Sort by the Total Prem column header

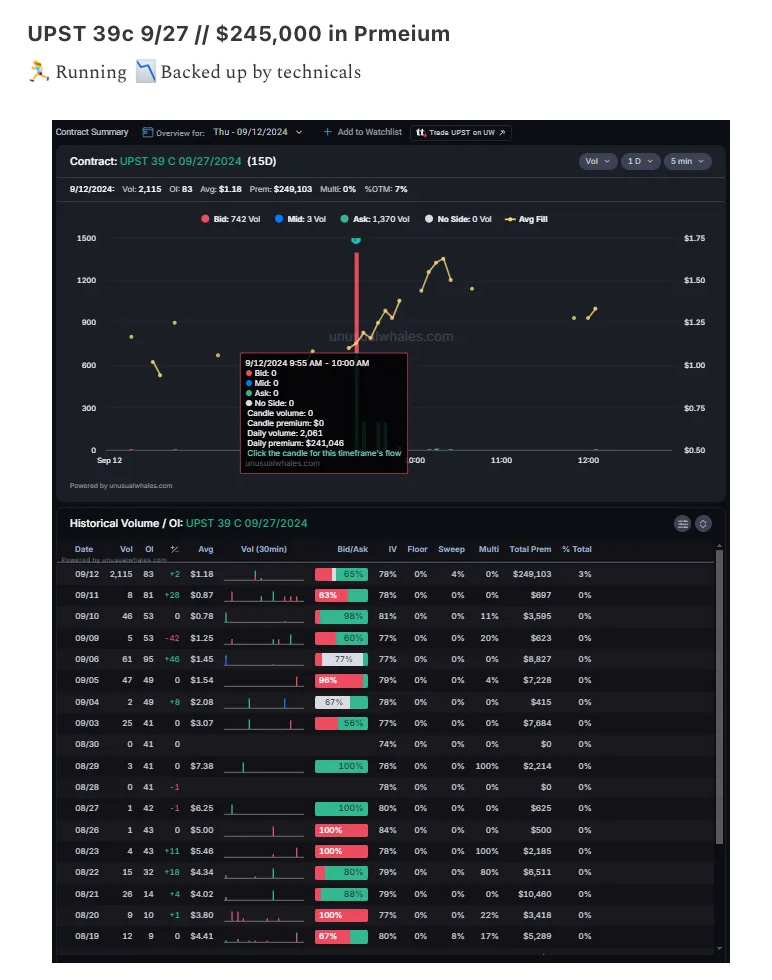(530, 549)
